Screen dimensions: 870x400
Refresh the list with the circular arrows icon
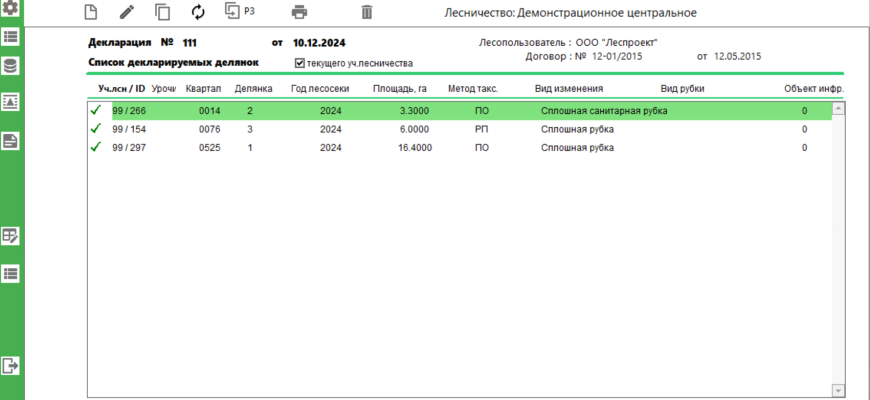coord(197,13)
